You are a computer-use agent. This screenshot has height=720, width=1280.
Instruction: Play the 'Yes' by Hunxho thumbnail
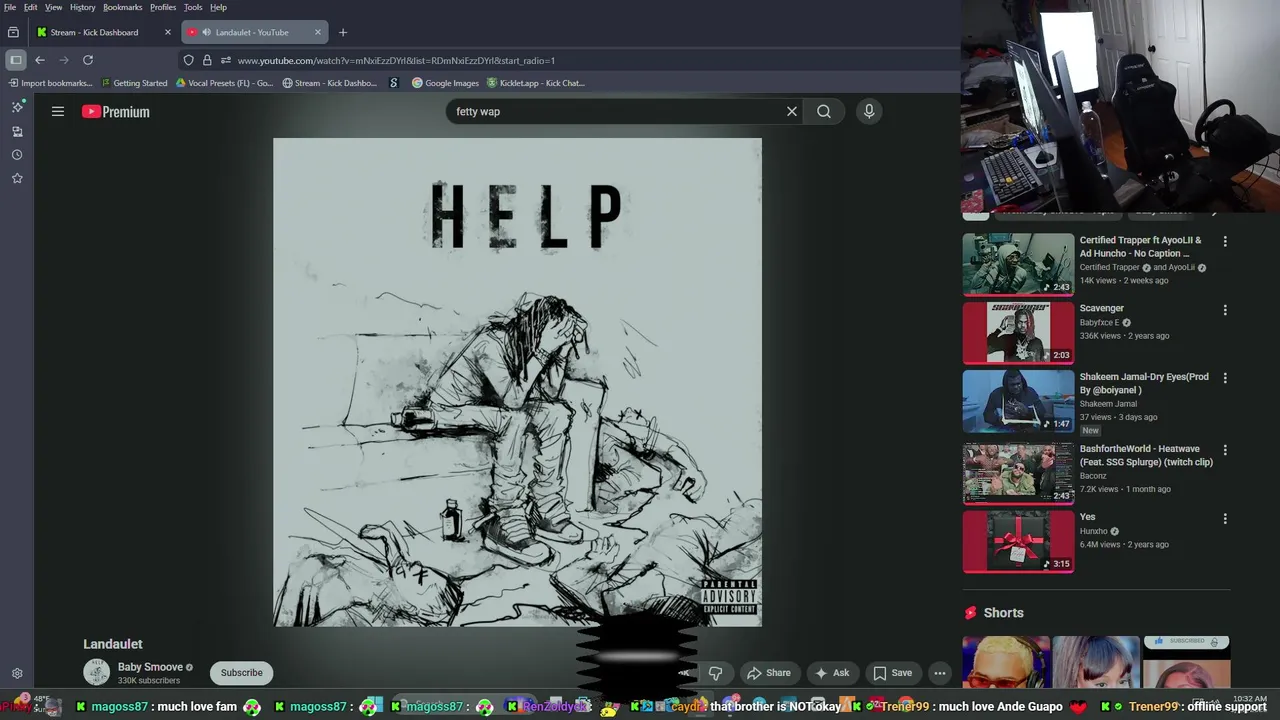pyautogui.click(x=1018, y=541)
